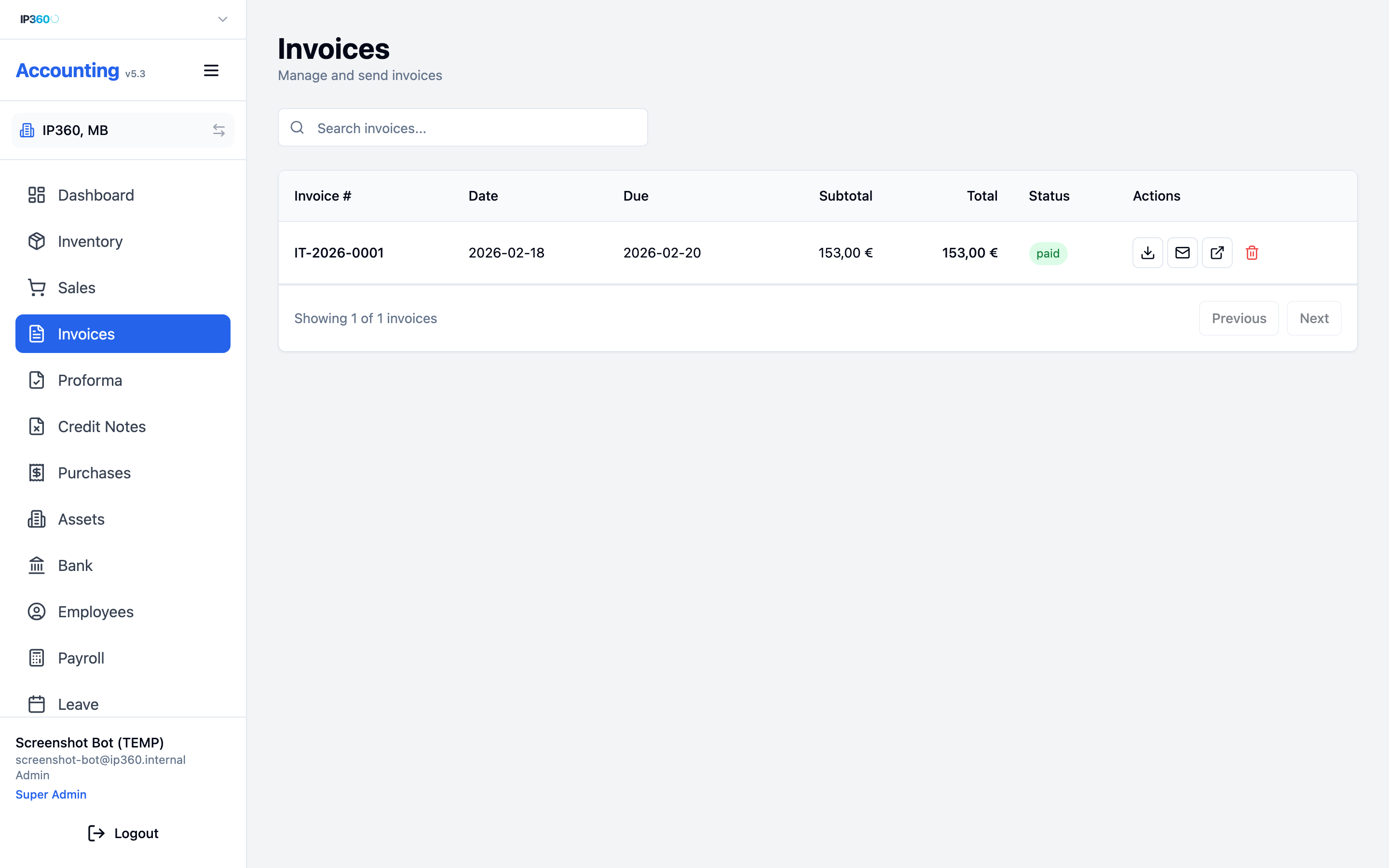Go to Purchases
Screen dimensions: 1389x868
[x=123, y=473]
